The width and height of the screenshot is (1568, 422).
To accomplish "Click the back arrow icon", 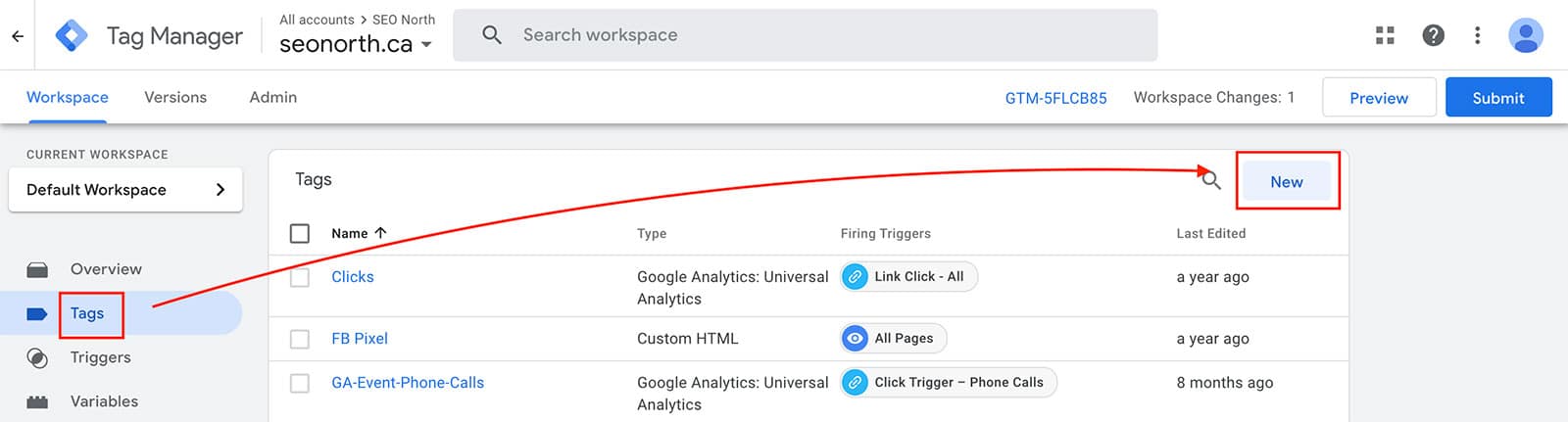I will [x=18, y=36].
